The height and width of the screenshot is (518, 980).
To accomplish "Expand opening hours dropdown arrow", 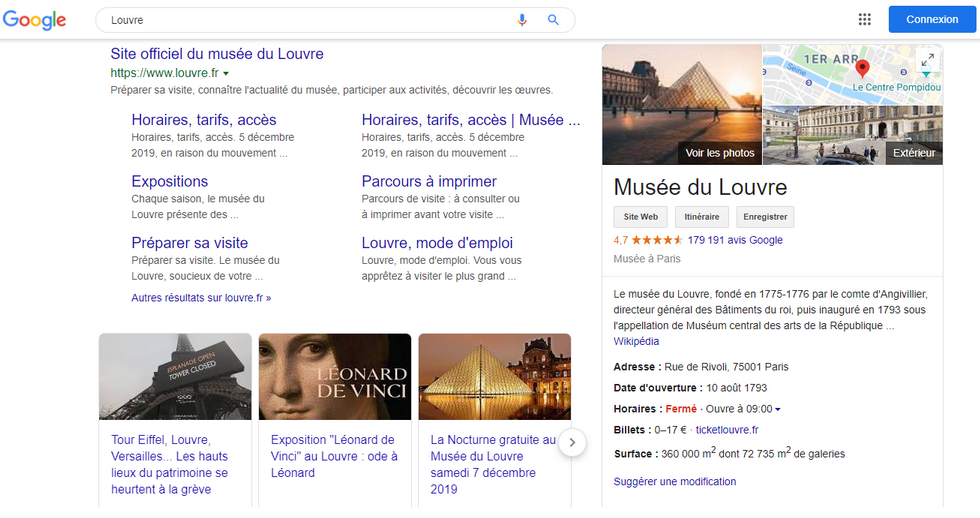I will [x=778, y=409].
